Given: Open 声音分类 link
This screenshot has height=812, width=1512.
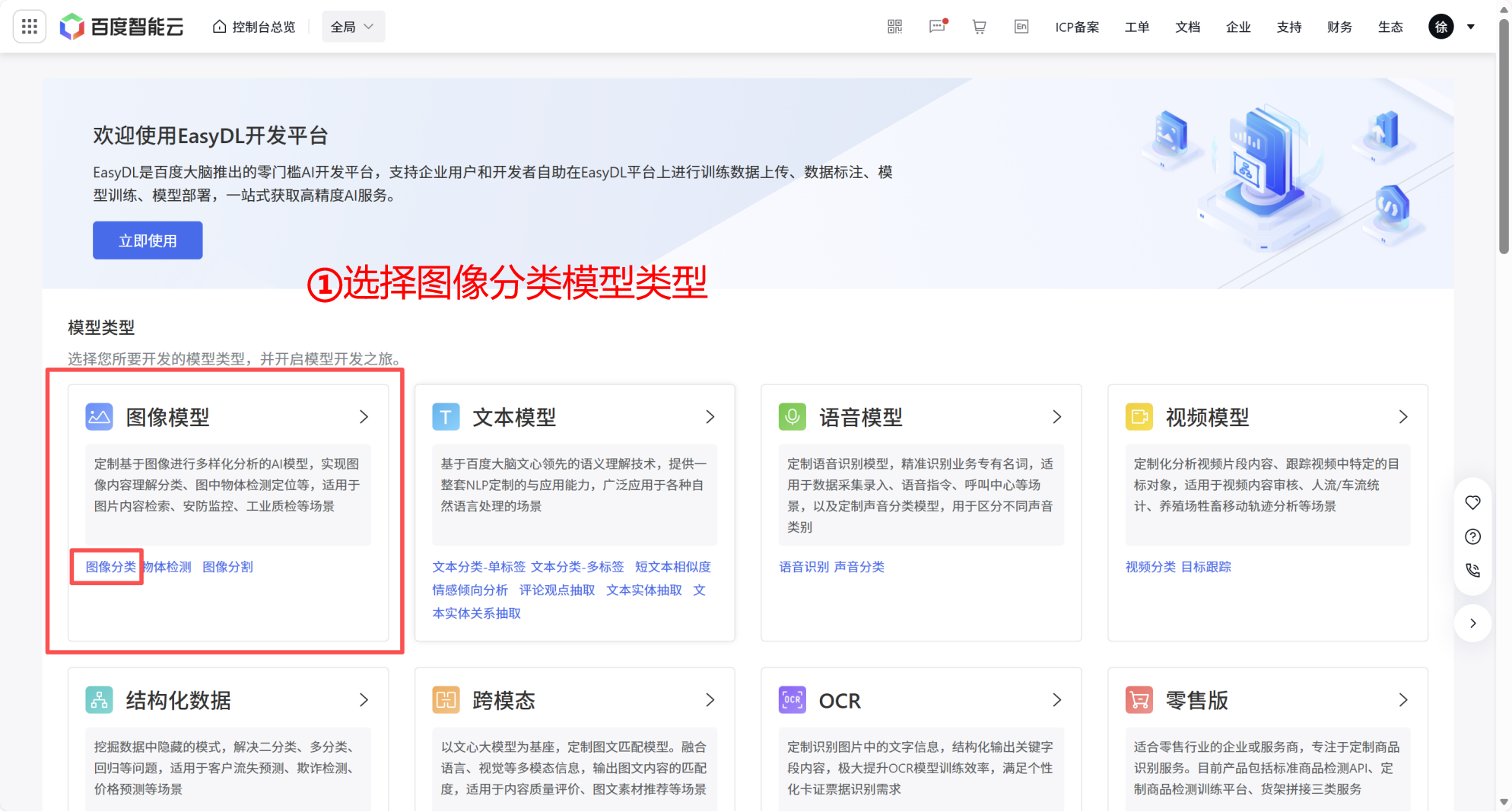Looking at the screenshot, I should [859, 567].
